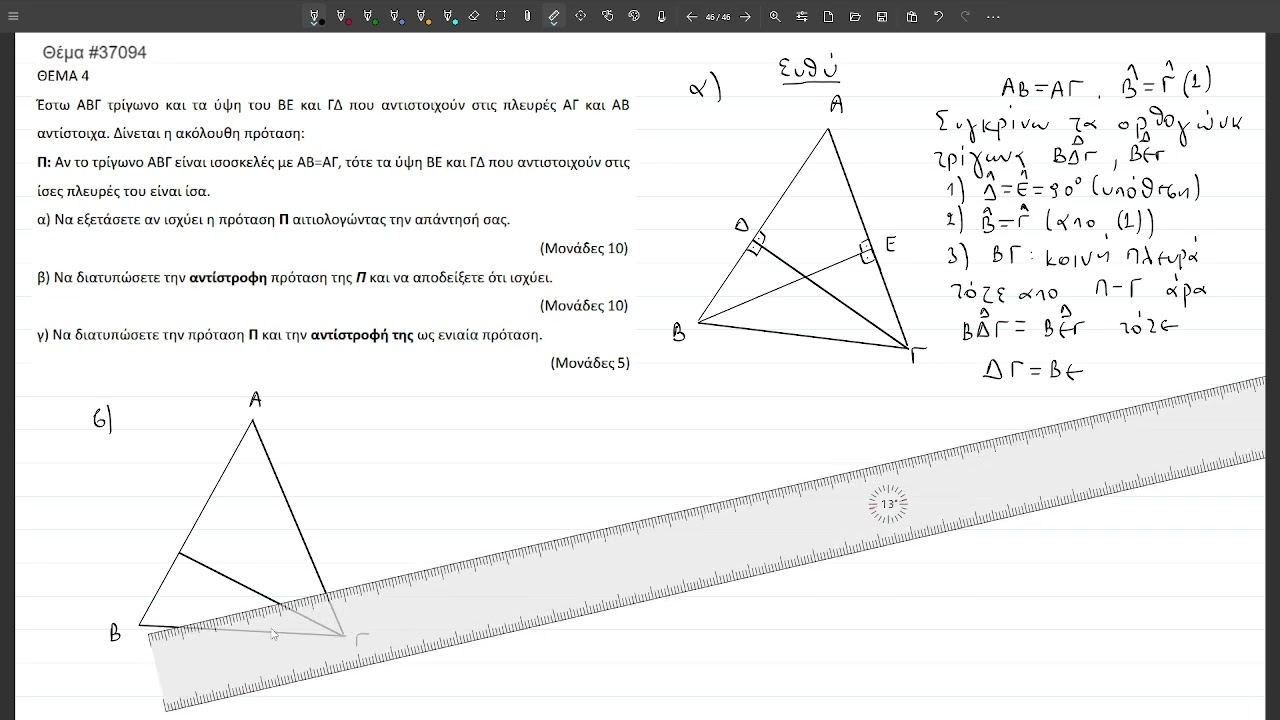Screen dimensions: 1280x720
Task: Toggle touch drawing hand icon
Action: pyautogui.click(x=608, y=16)
